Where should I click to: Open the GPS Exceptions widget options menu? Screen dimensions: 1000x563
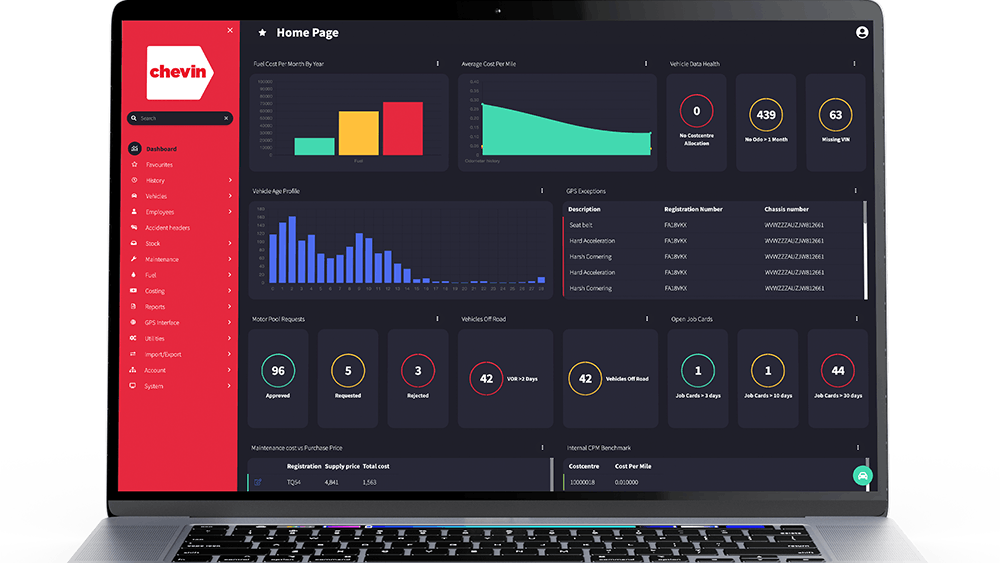855,191
